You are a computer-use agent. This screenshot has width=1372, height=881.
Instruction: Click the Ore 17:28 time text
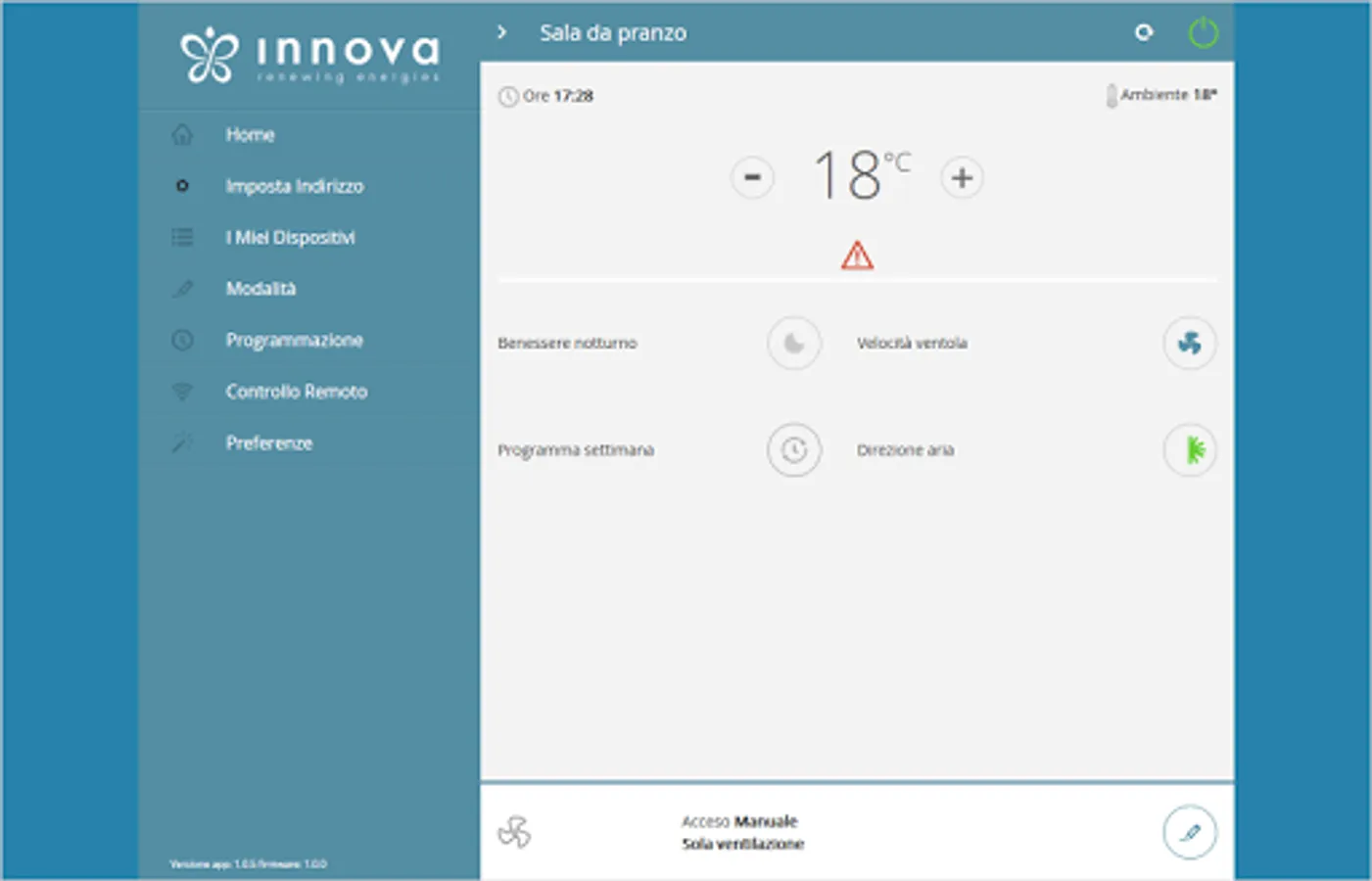(558, 96)
